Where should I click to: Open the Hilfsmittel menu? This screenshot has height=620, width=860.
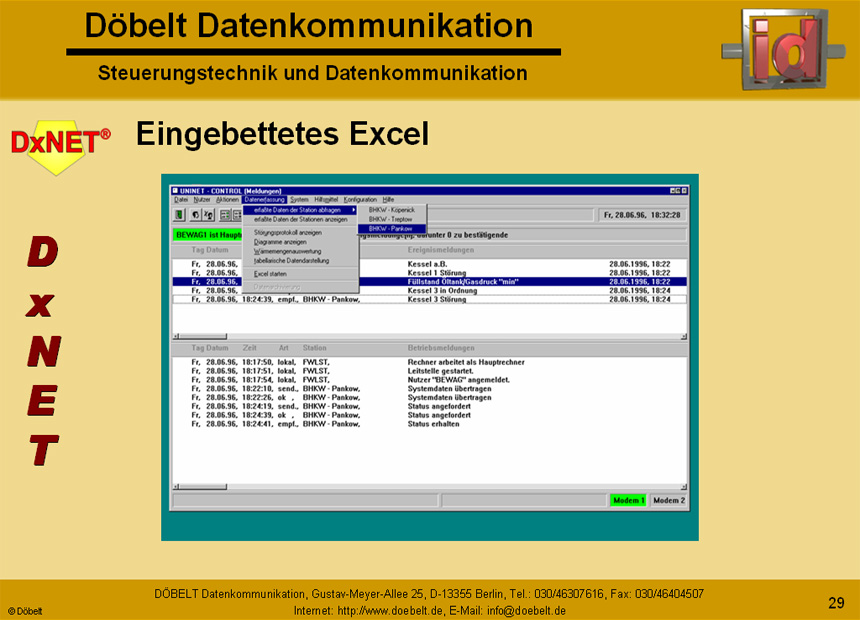pos(326,200)
